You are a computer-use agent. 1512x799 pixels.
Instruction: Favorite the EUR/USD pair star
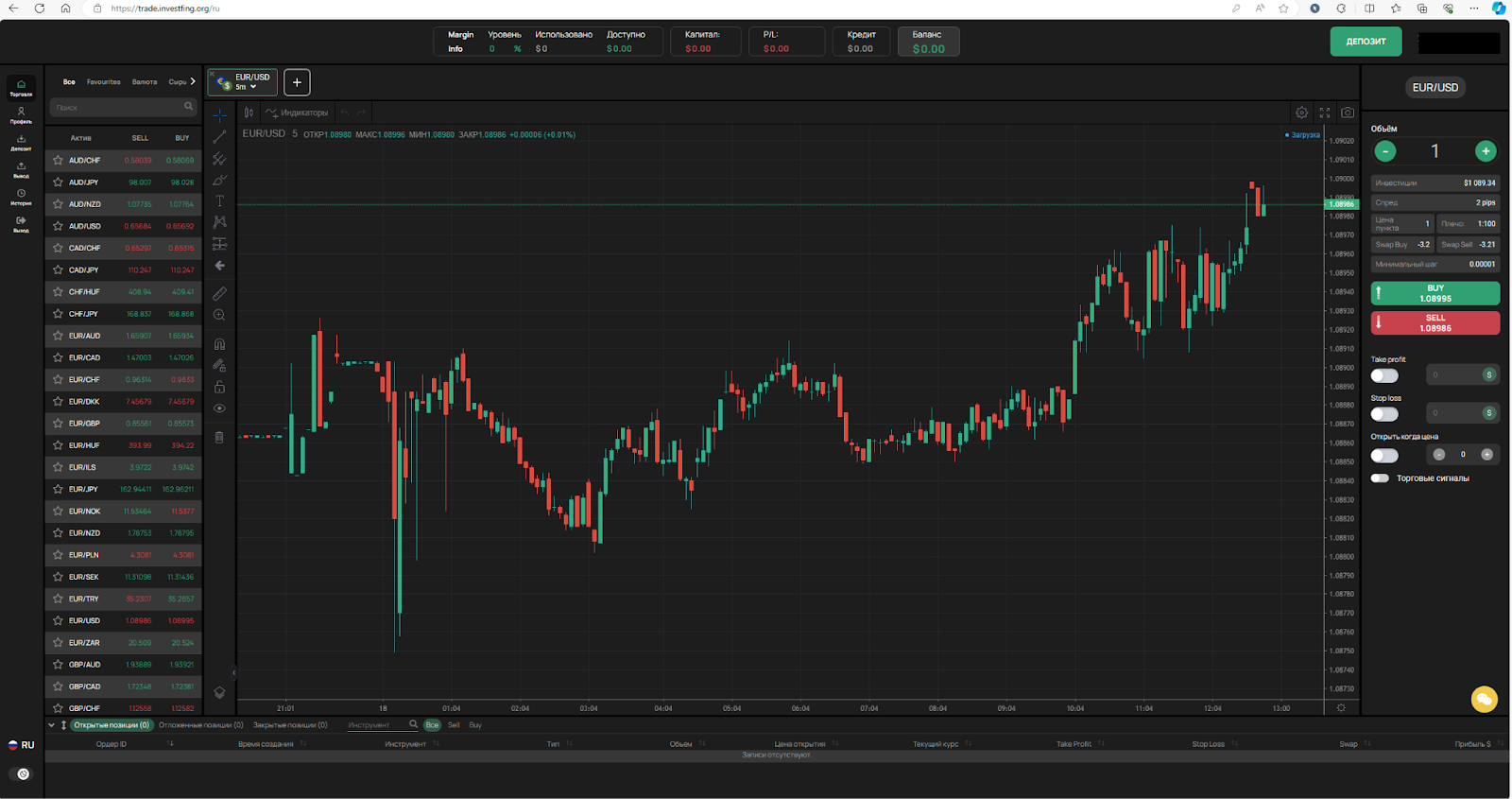click(x=58, y=621)
